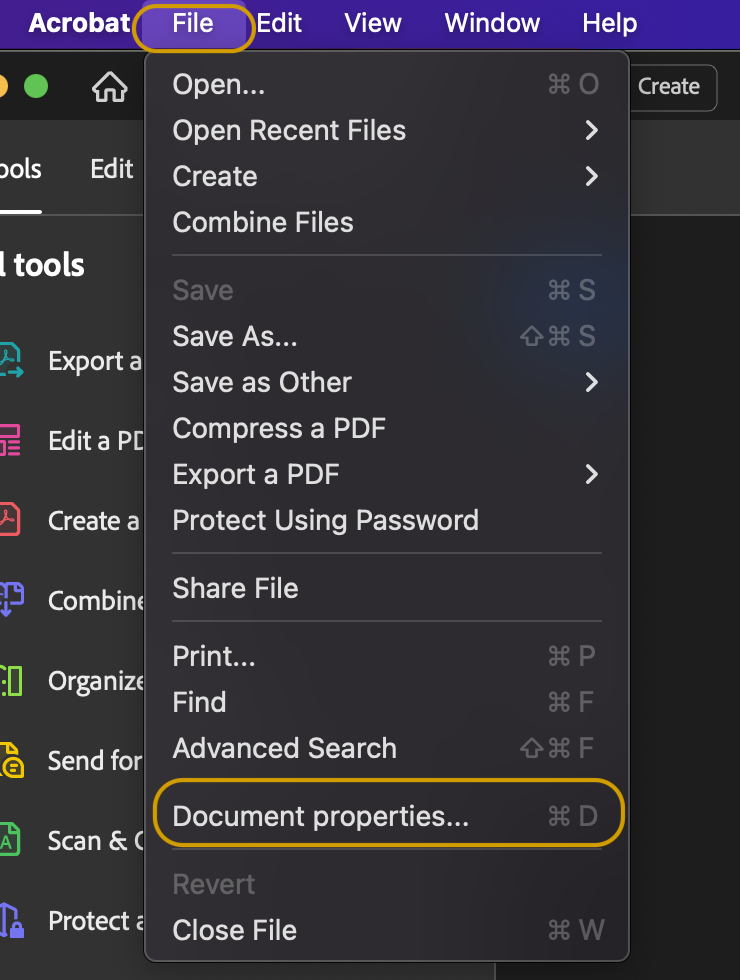The height and width of the screenshot is (980, 740).
Task: Click the Protect a PDF tool icon
Action: 10,921
